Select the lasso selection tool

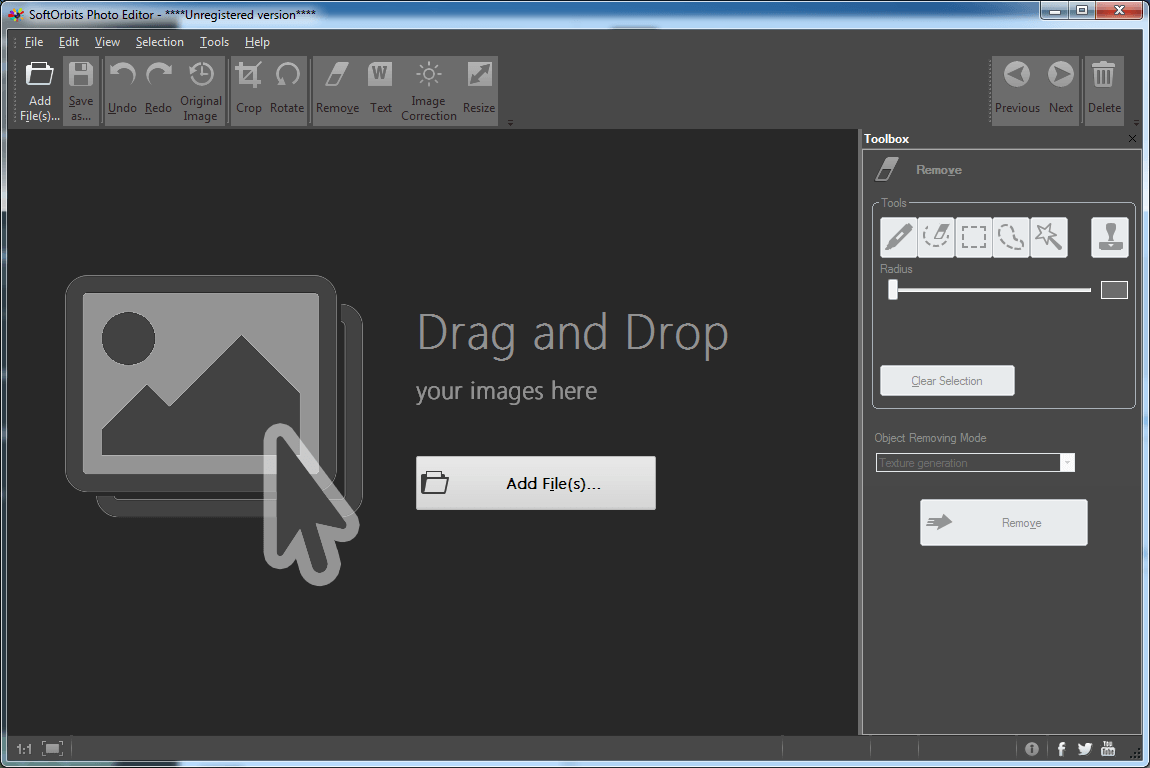coord(1011,237)
